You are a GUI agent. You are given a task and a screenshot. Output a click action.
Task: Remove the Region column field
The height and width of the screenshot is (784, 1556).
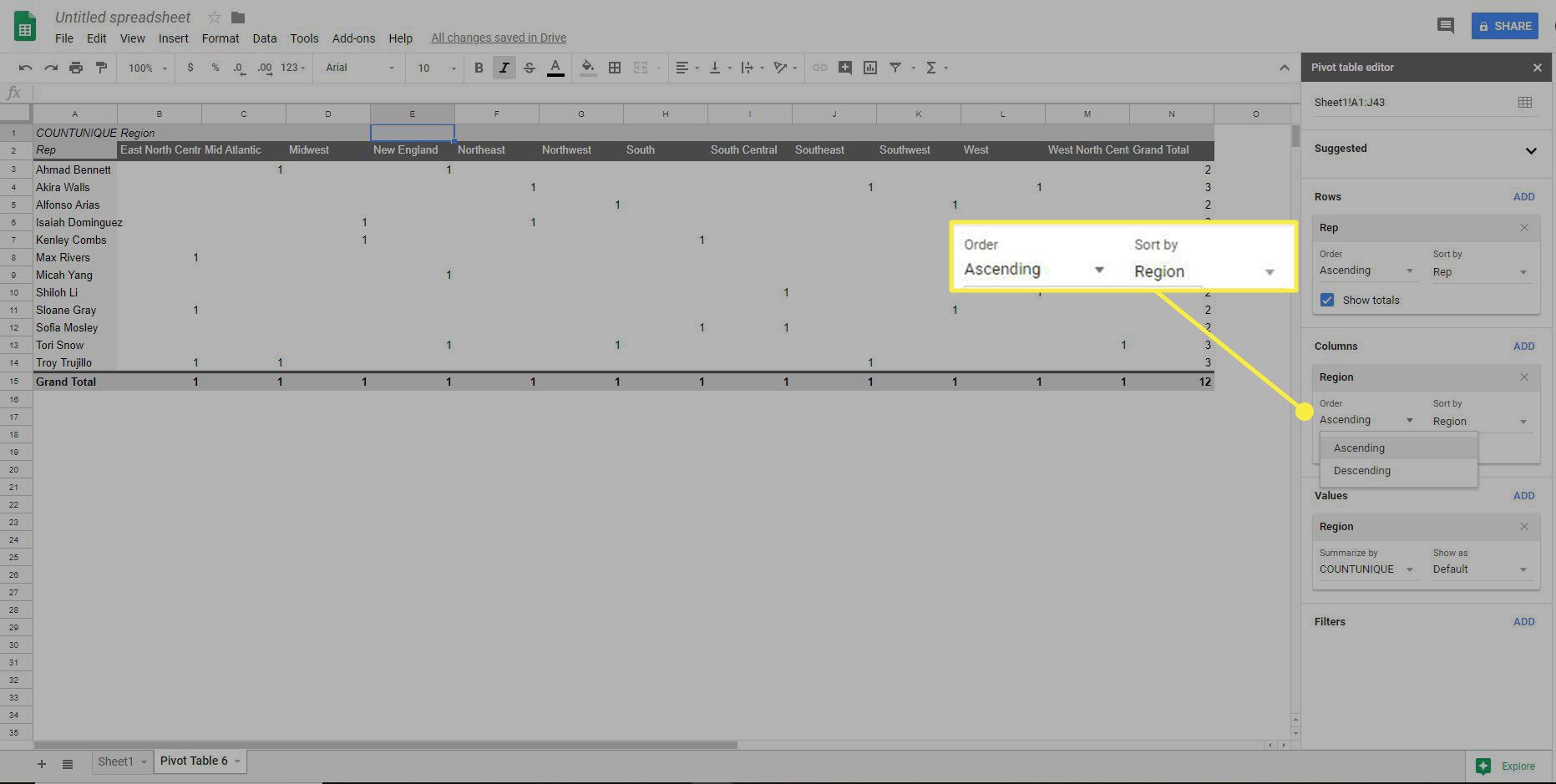point(1524,377)
